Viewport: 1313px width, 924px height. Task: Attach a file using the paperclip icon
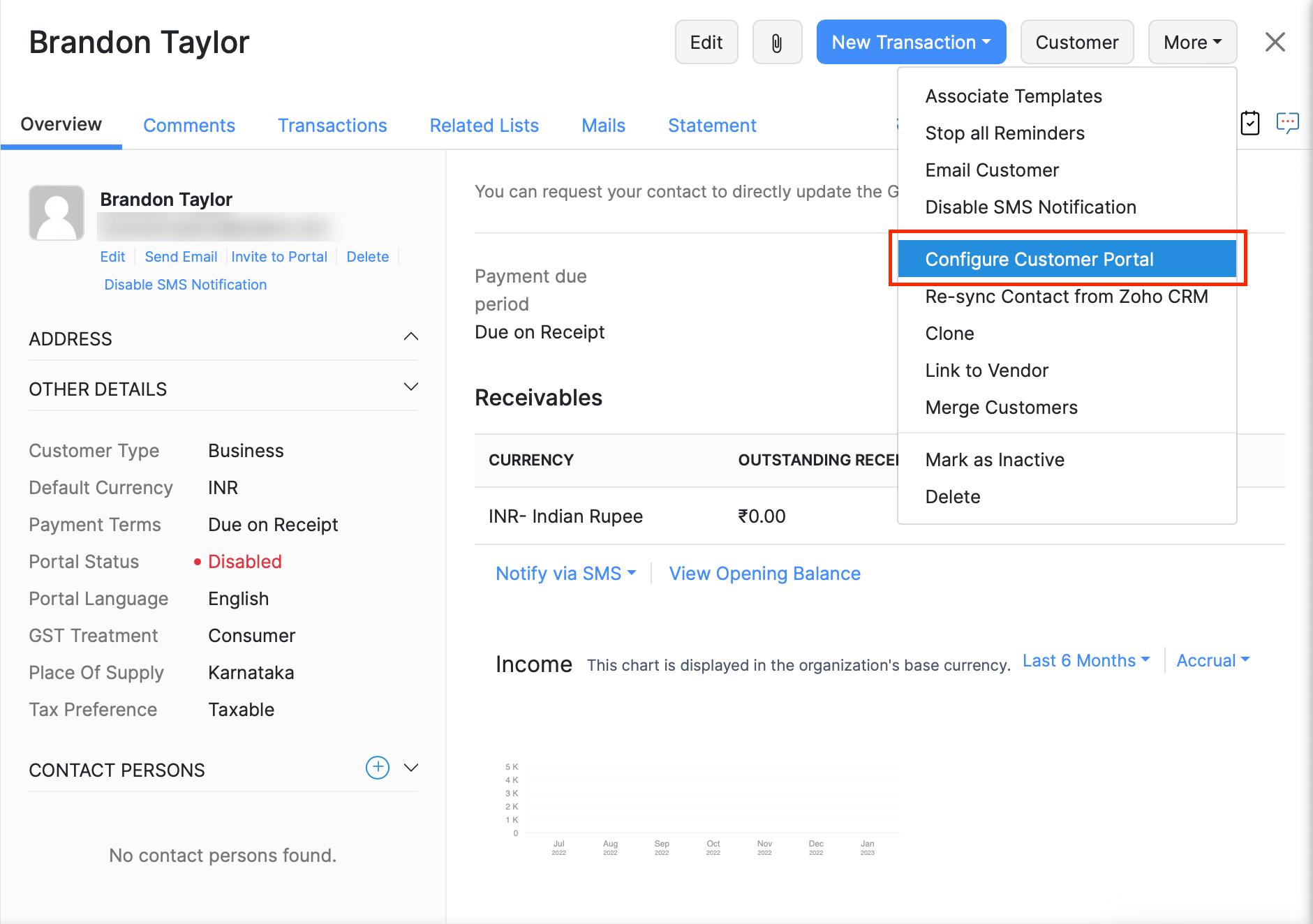[x=777, y=42]
